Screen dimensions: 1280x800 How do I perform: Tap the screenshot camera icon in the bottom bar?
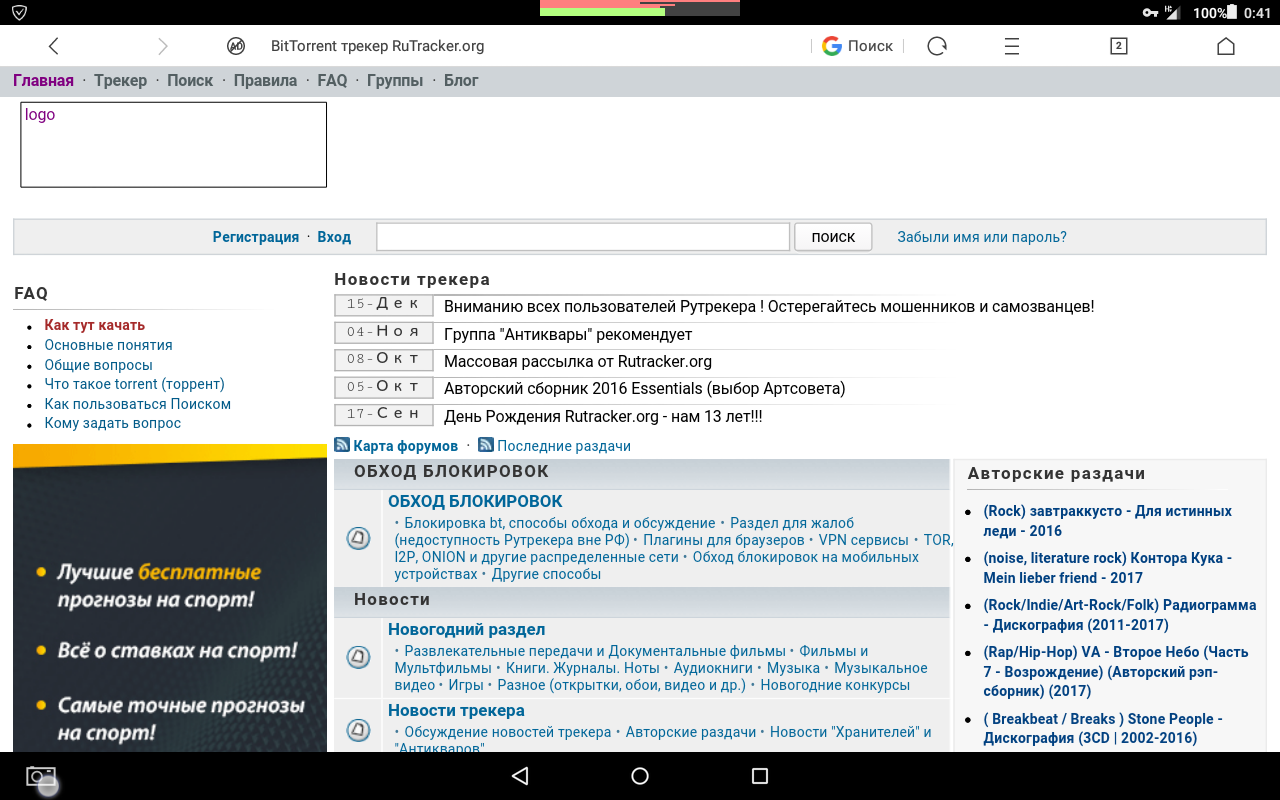[x=41, y=777]
